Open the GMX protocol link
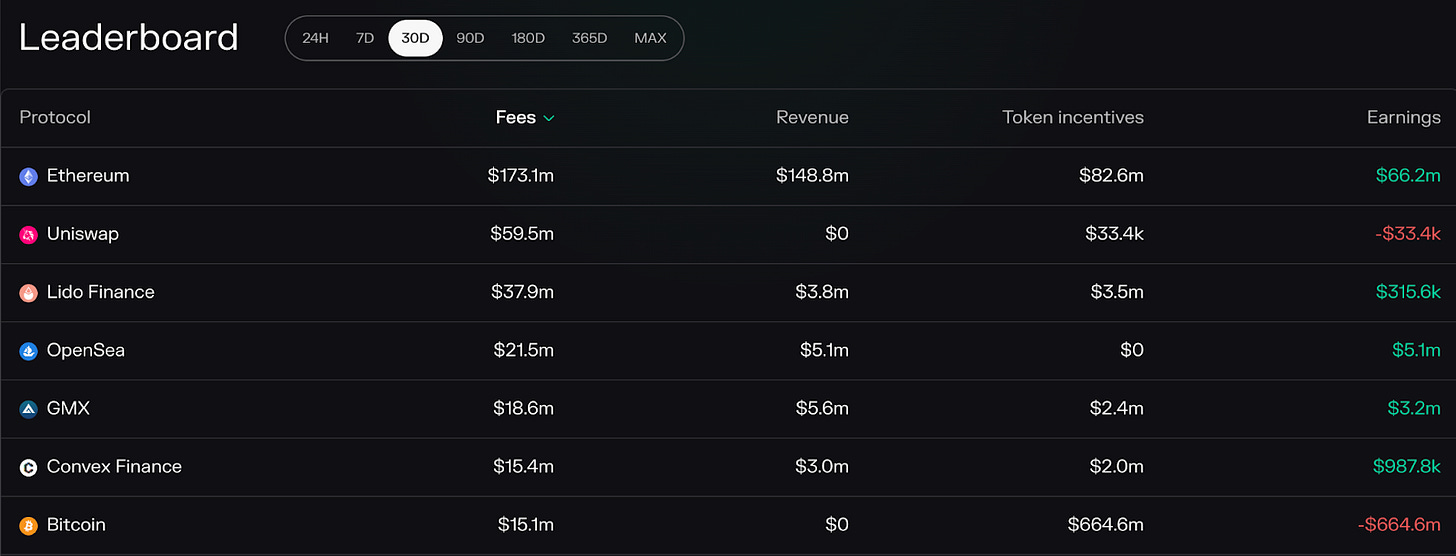 68,408
